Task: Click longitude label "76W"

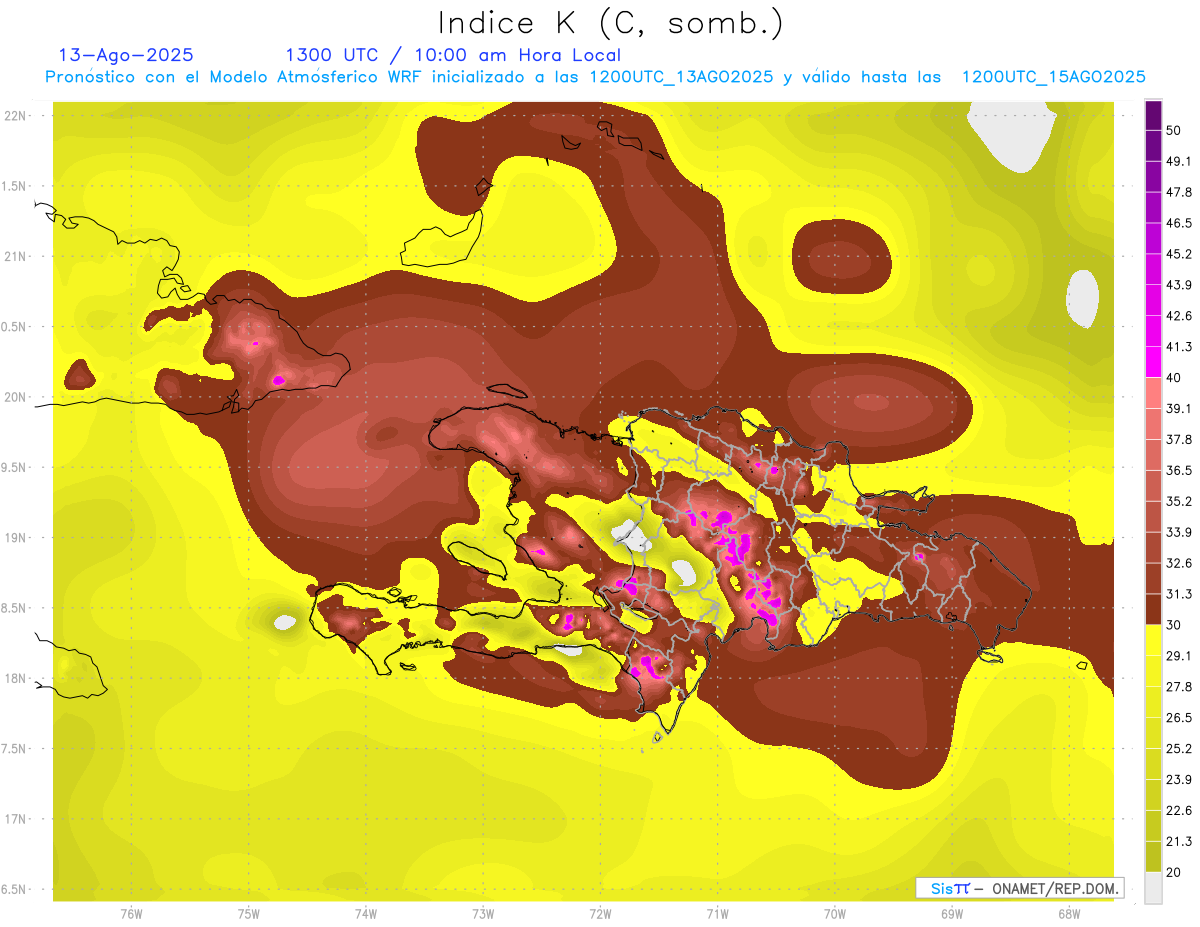Action: coord(131,913)
